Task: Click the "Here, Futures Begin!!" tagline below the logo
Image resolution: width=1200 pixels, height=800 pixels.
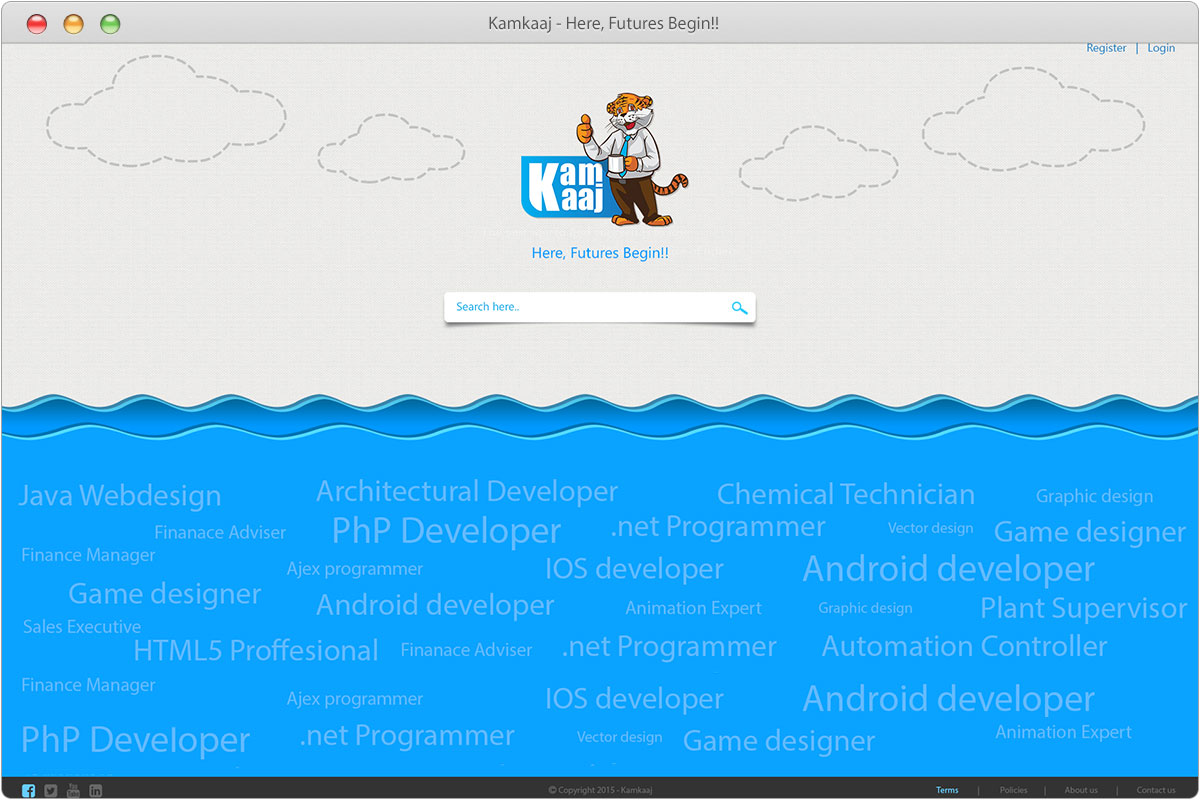Action: pos(600,254)
